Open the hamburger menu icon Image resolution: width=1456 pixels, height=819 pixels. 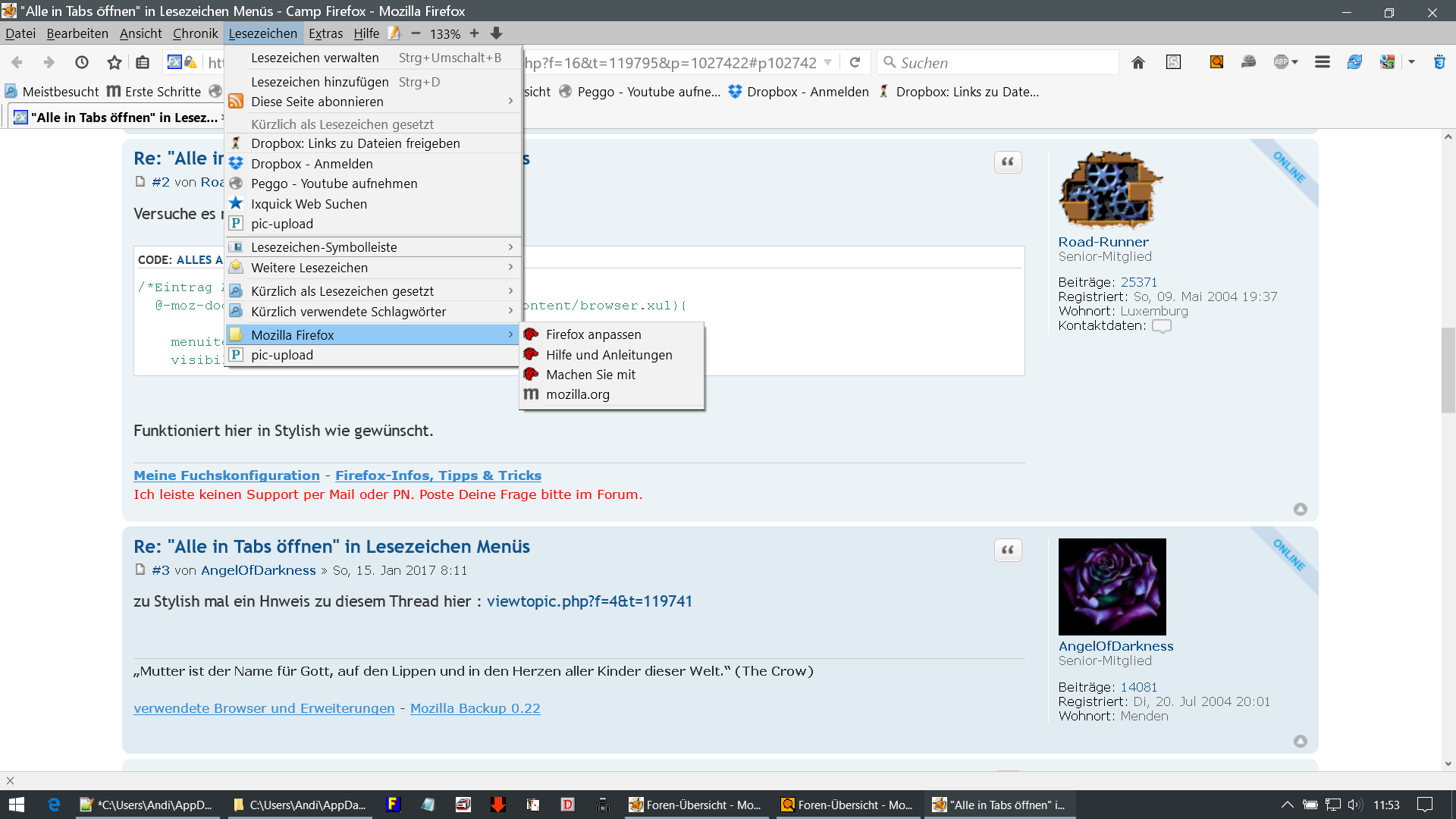pos(1322,63)
